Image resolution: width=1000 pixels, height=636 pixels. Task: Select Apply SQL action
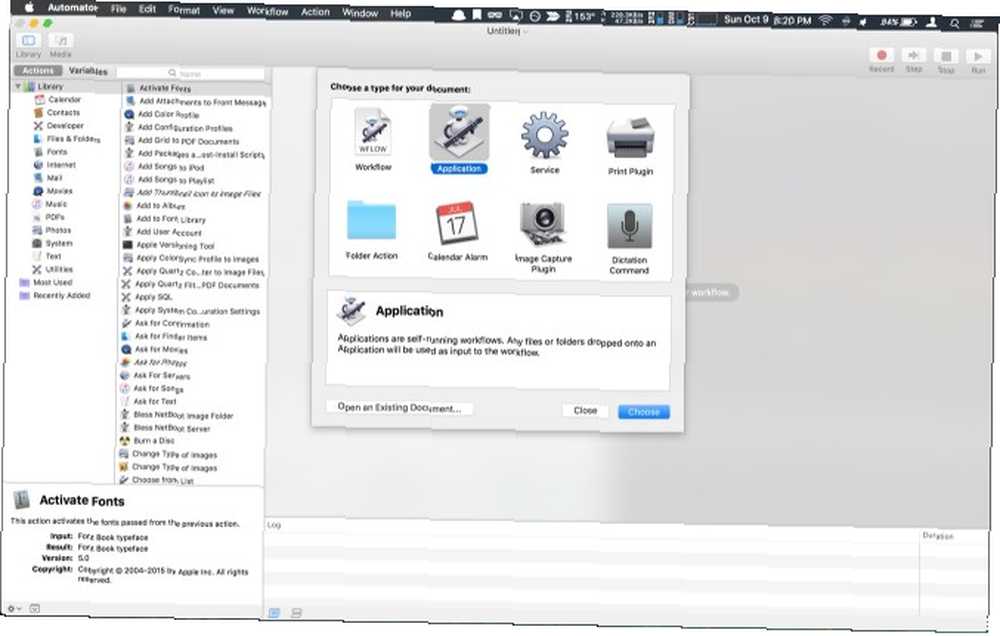147,297
